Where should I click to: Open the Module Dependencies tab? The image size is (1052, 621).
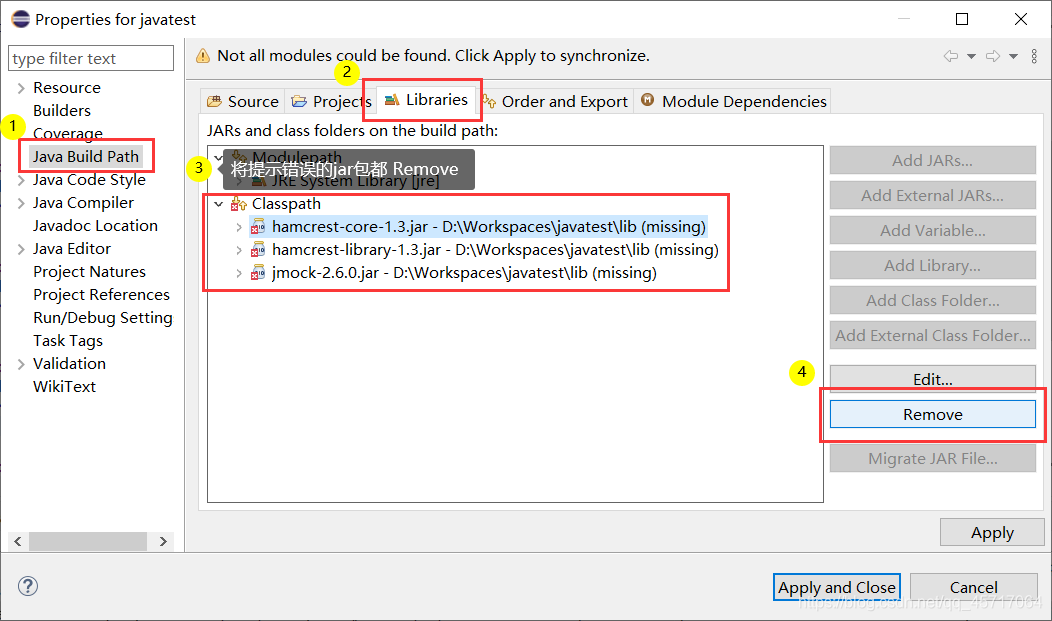click(x=733, y=101)
